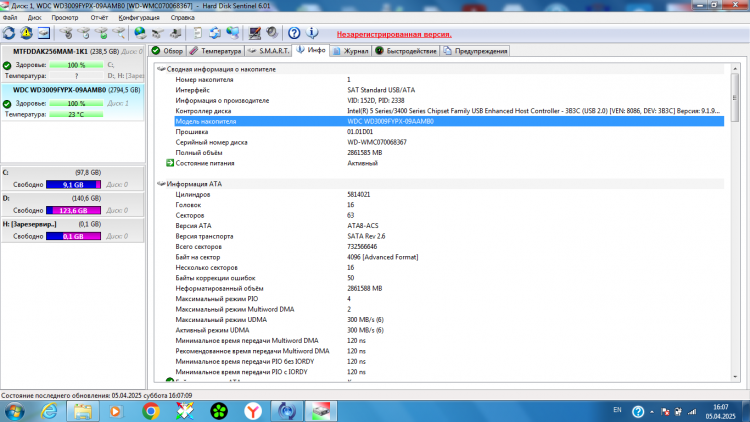
Task: Click the dark drive device toolbar icon
Action: click(x=176, y=33)
